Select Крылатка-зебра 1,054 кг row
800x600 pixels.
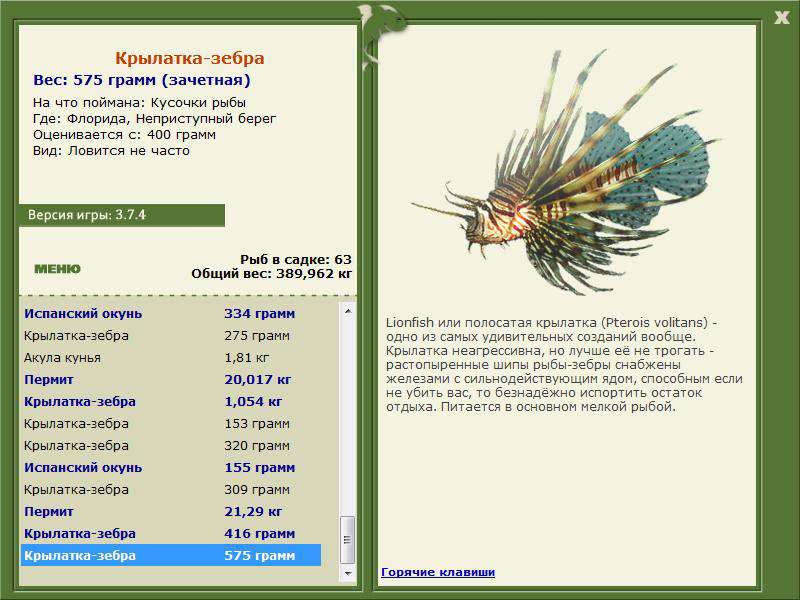(171, 401)
